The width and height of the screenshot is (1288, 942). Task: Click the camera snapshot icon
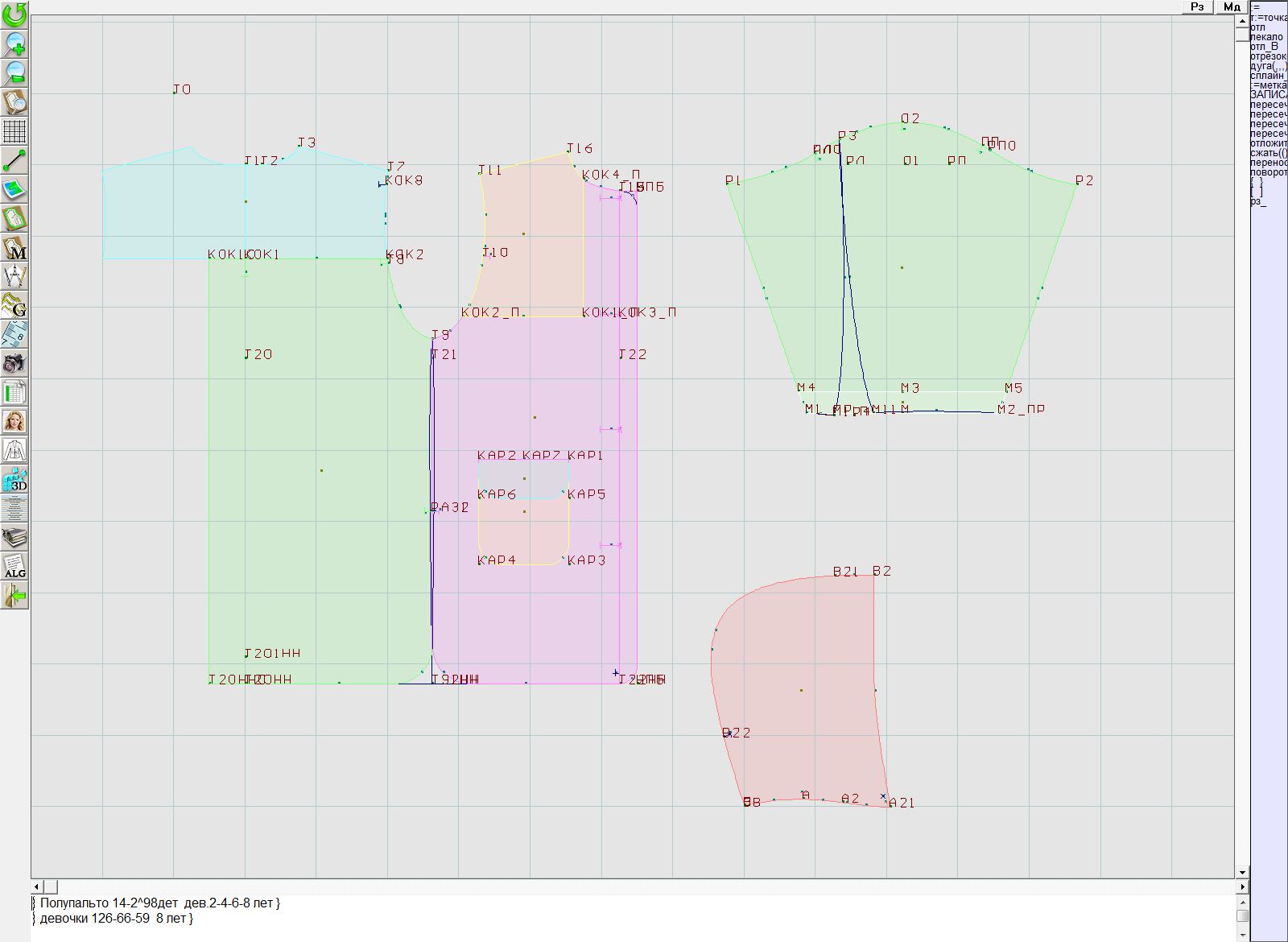click(x=14, y=363)
